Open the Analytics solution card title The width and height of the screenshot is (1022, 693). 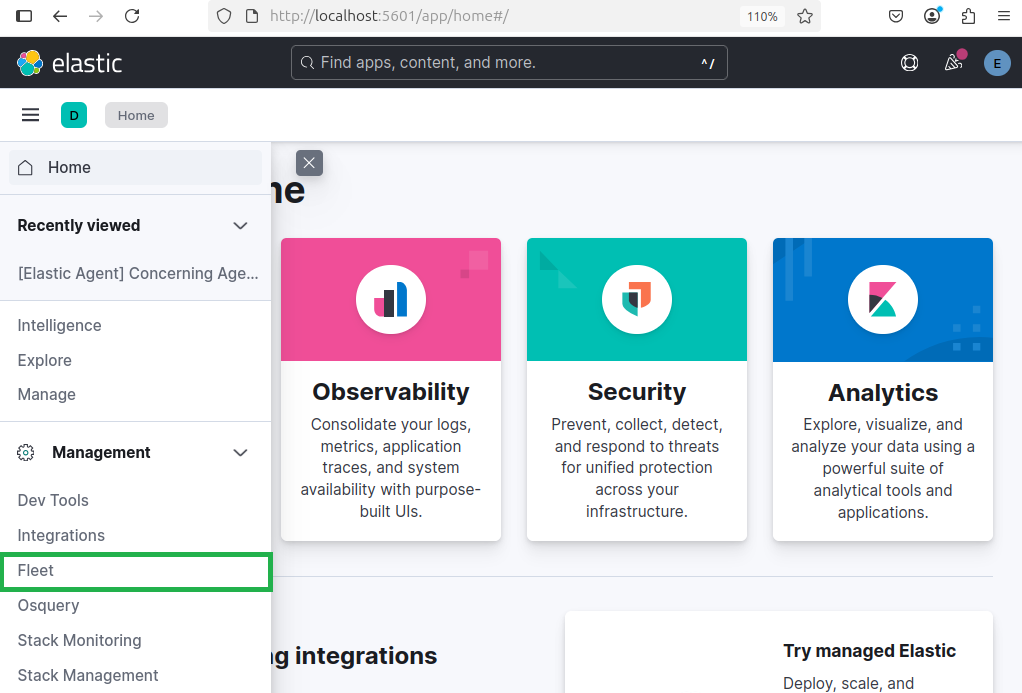click(x=883, y=392)
